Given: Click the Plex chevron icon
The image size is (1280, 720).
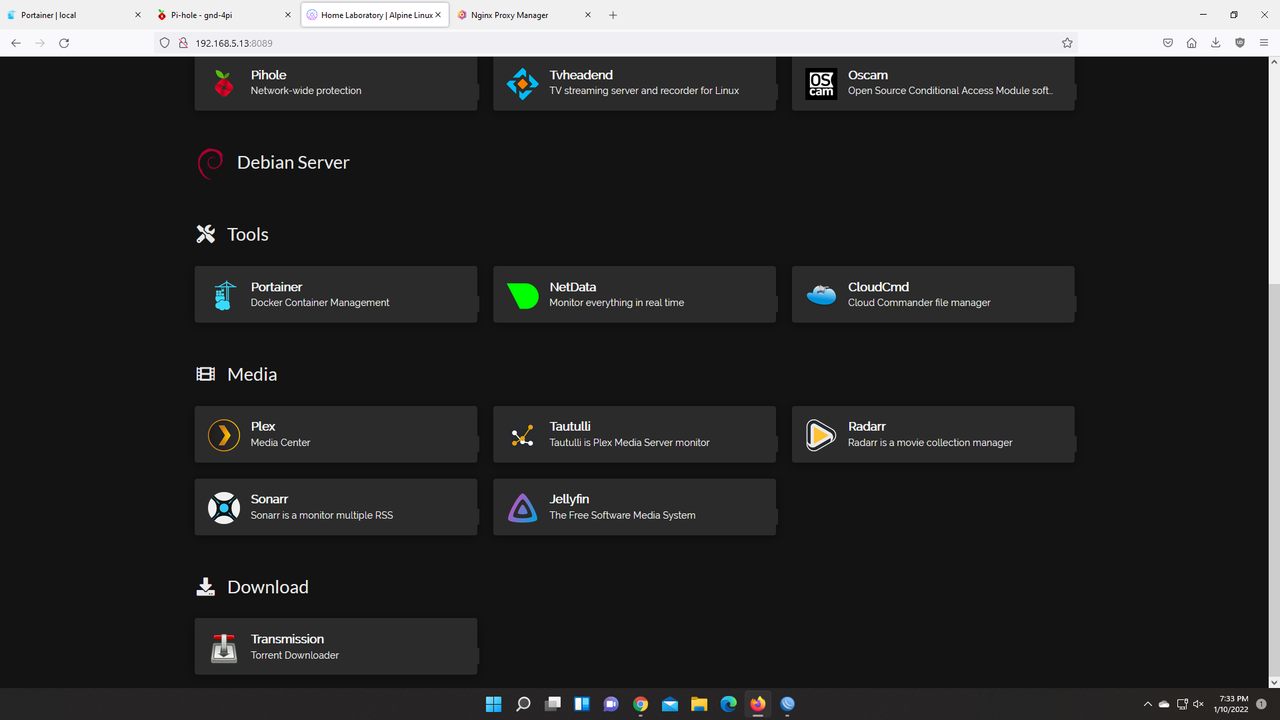Looking at the screenshot, I should (x=223, y=435).
